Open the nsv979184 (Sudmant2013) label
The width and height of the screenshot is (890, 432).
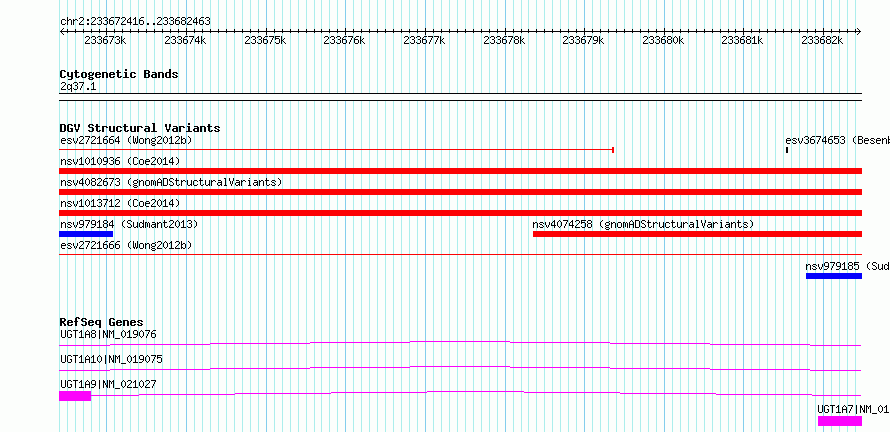(x=129, y=224)
